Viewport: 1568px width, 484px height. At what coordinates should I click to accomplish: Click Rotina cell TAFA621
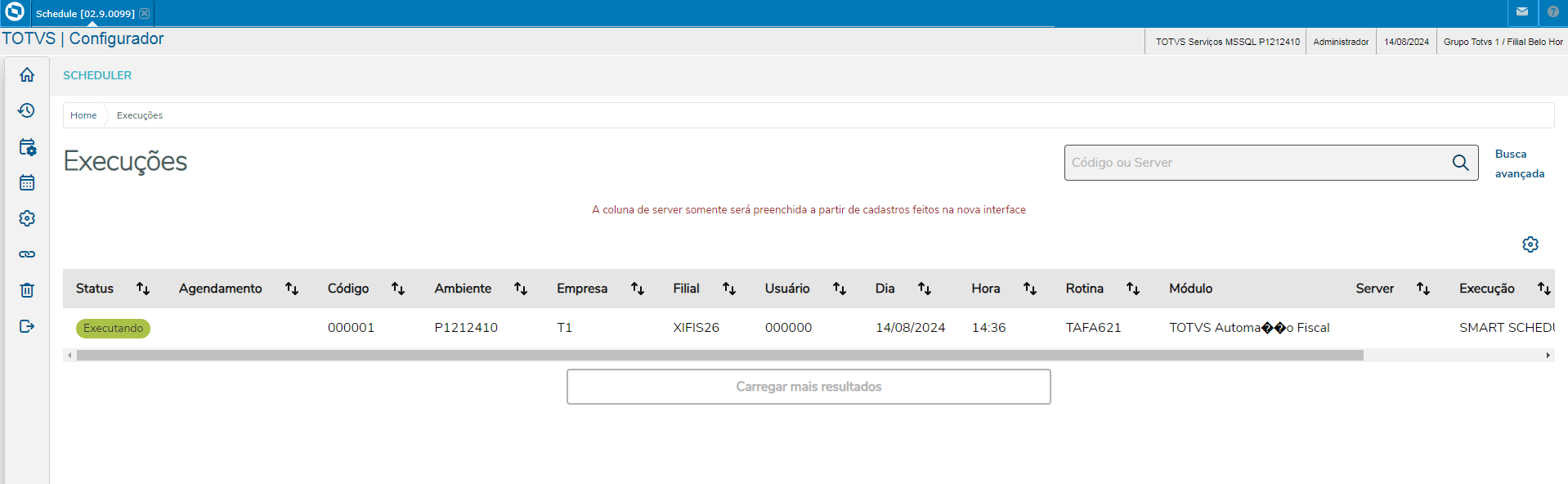pos(1093,328)
